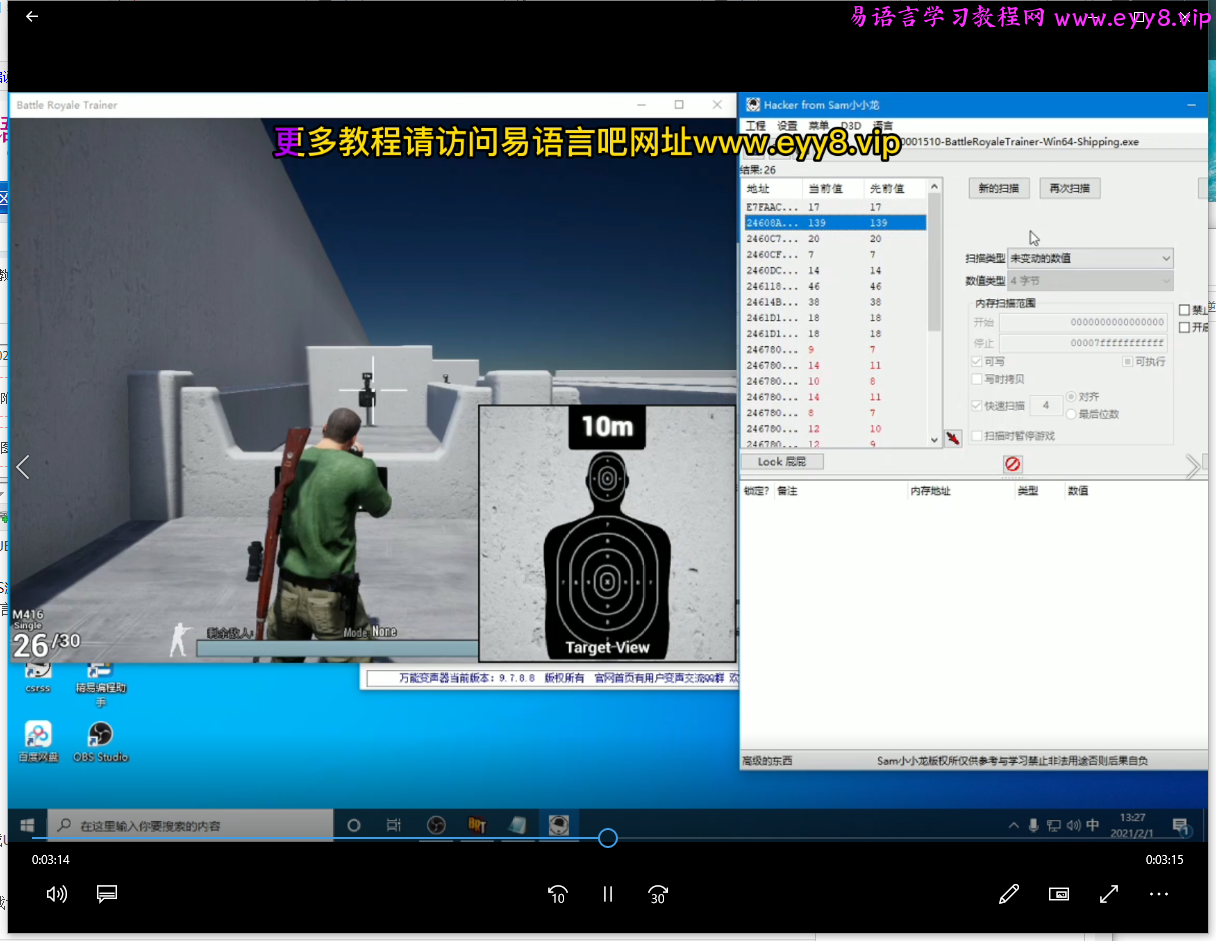The width and height of the screenshot is (1216, 941).
Task: Open 精易编程助手 desktop shortcut
Action: pyautogui.click(x=100, y=683)
